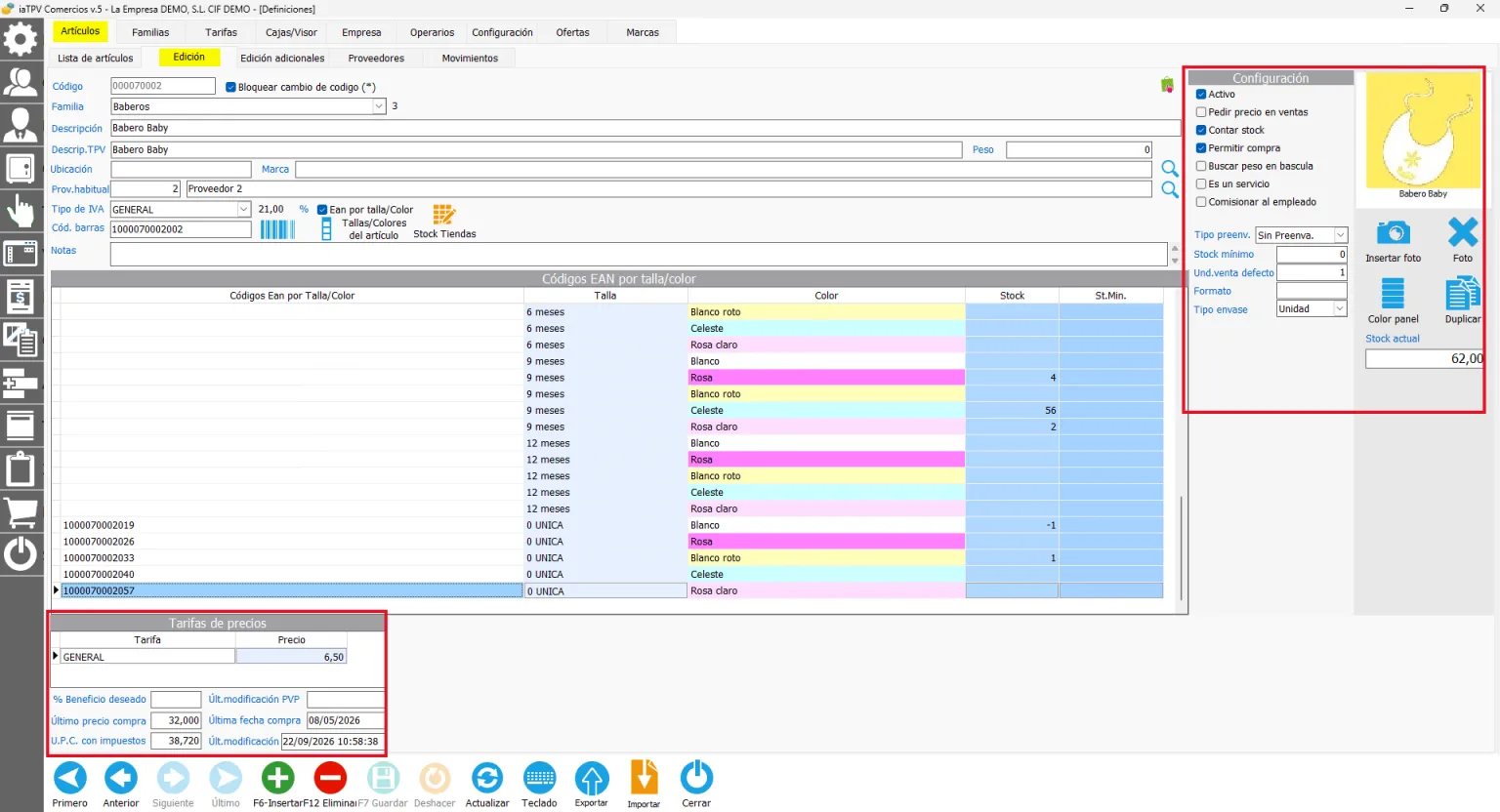Open the Edición adicionales subtab
Image resolution: width=1500 pixels, height=812 pixels.
(282, 59)
